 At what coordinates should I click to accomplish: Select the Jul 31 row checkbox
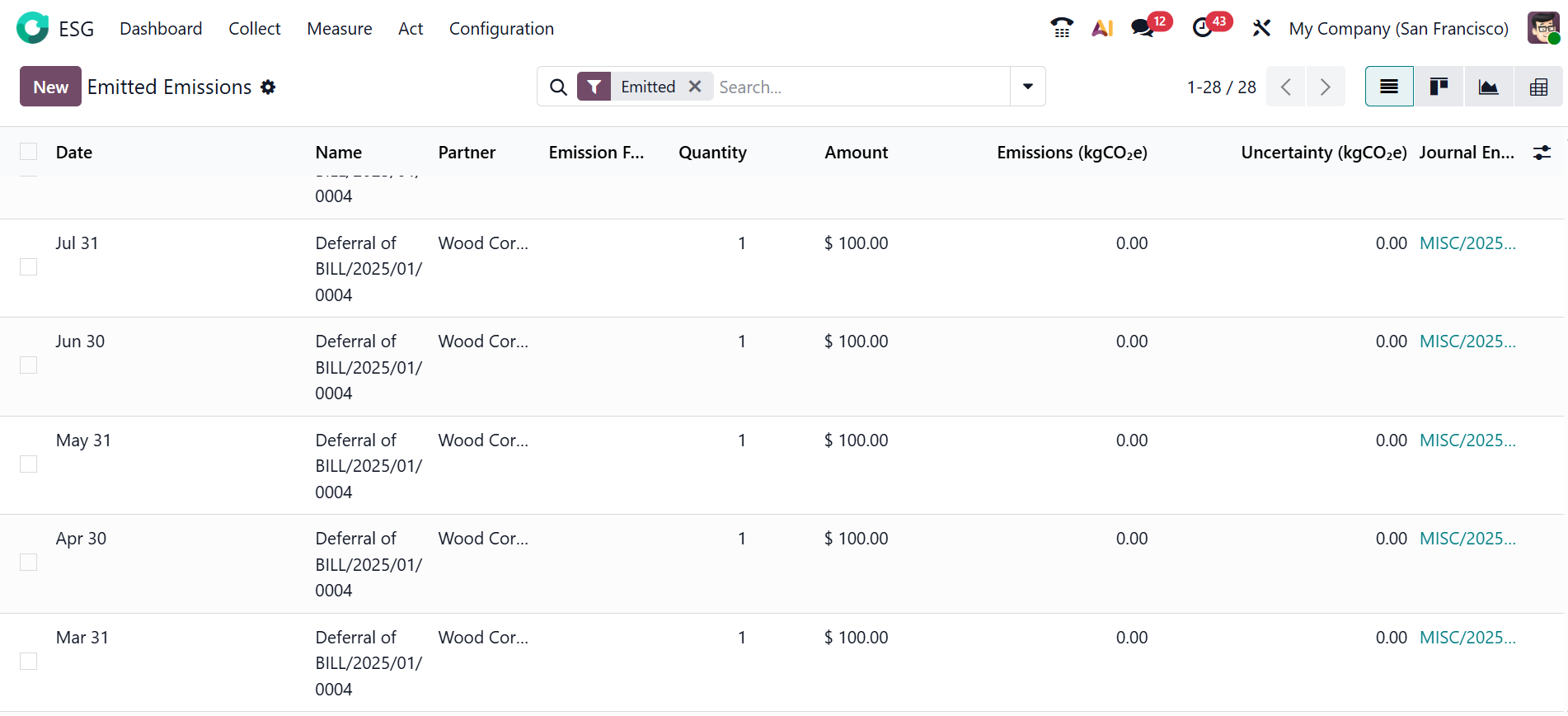(29, 267)
